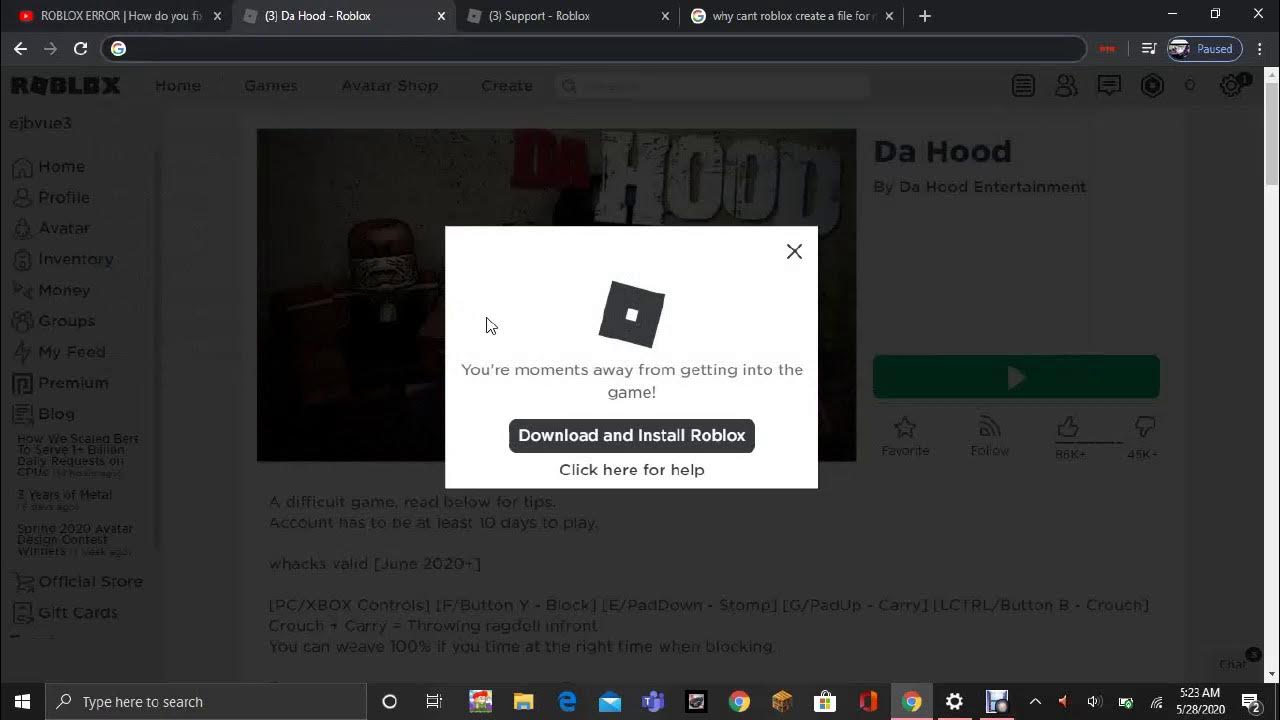Image resolution: width=1280 pixels, height=720 pixels.
Task: Open Mail app from the taskbar
Action: click(610, 702)
